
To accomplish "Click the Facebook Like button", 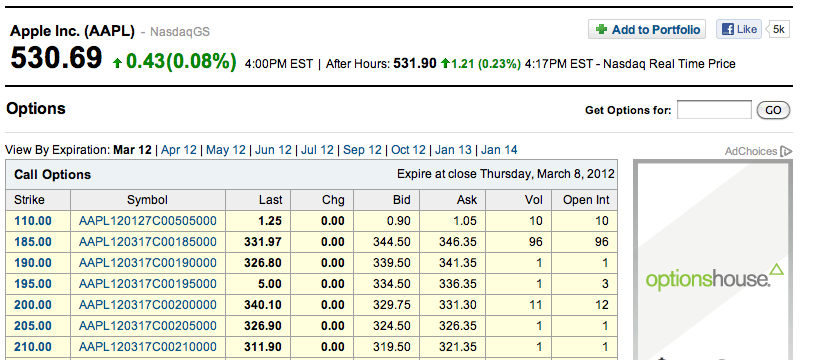I will [739, 29].
